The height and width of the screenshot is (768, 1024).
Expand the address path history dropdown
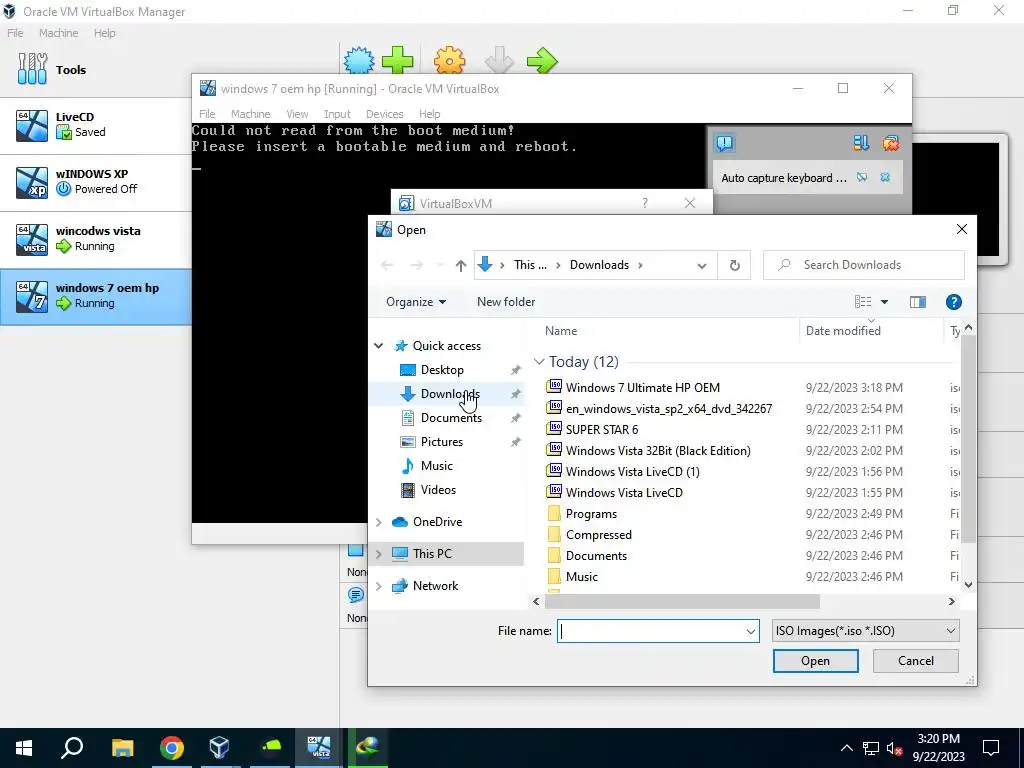tap(702, 265)
